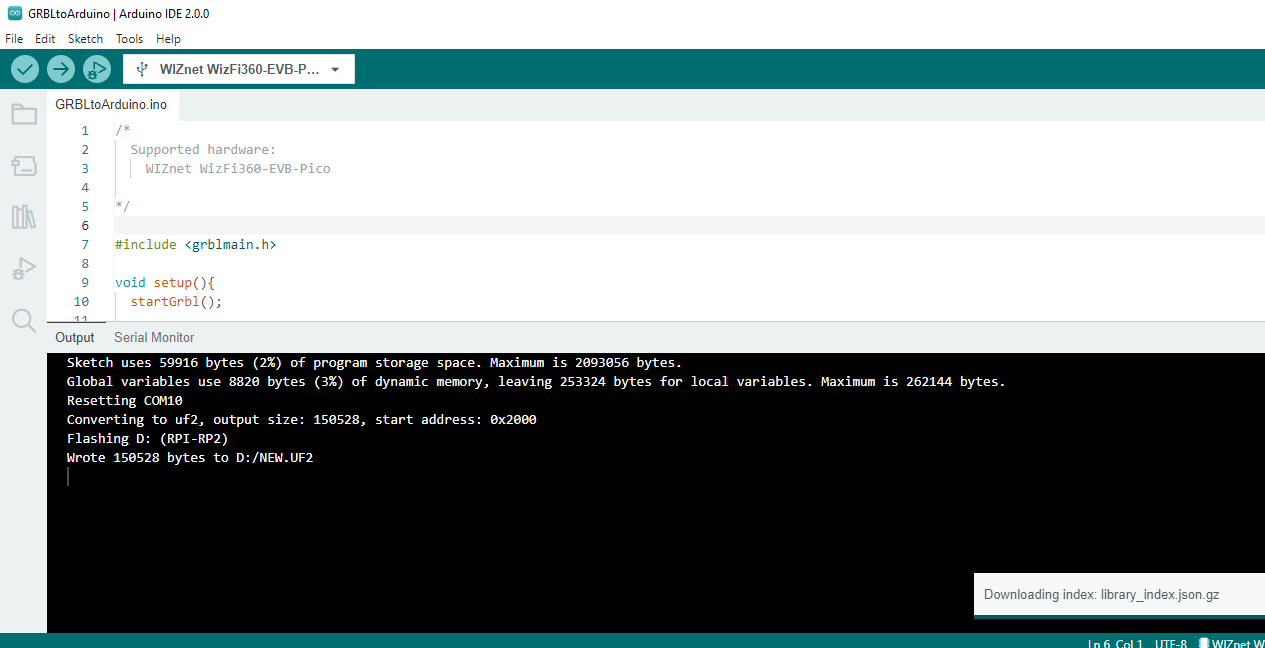This screenshot has width=1265, height=648.
Task: Open the Sketchbook folder icon in sidebar
Action: [24, 114]
